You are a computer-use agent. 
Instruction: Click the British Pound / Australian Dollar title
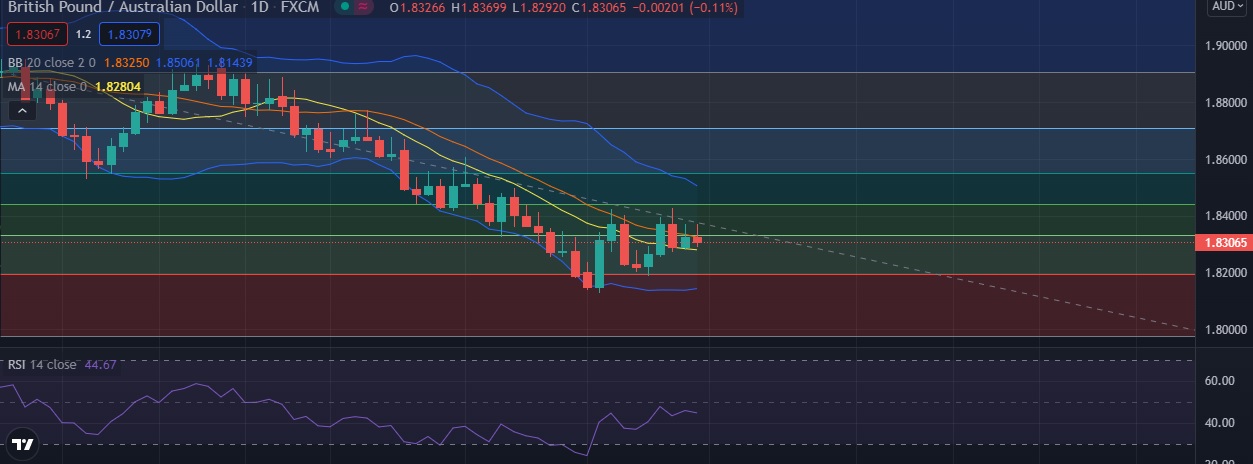click(x=123, y=7)
